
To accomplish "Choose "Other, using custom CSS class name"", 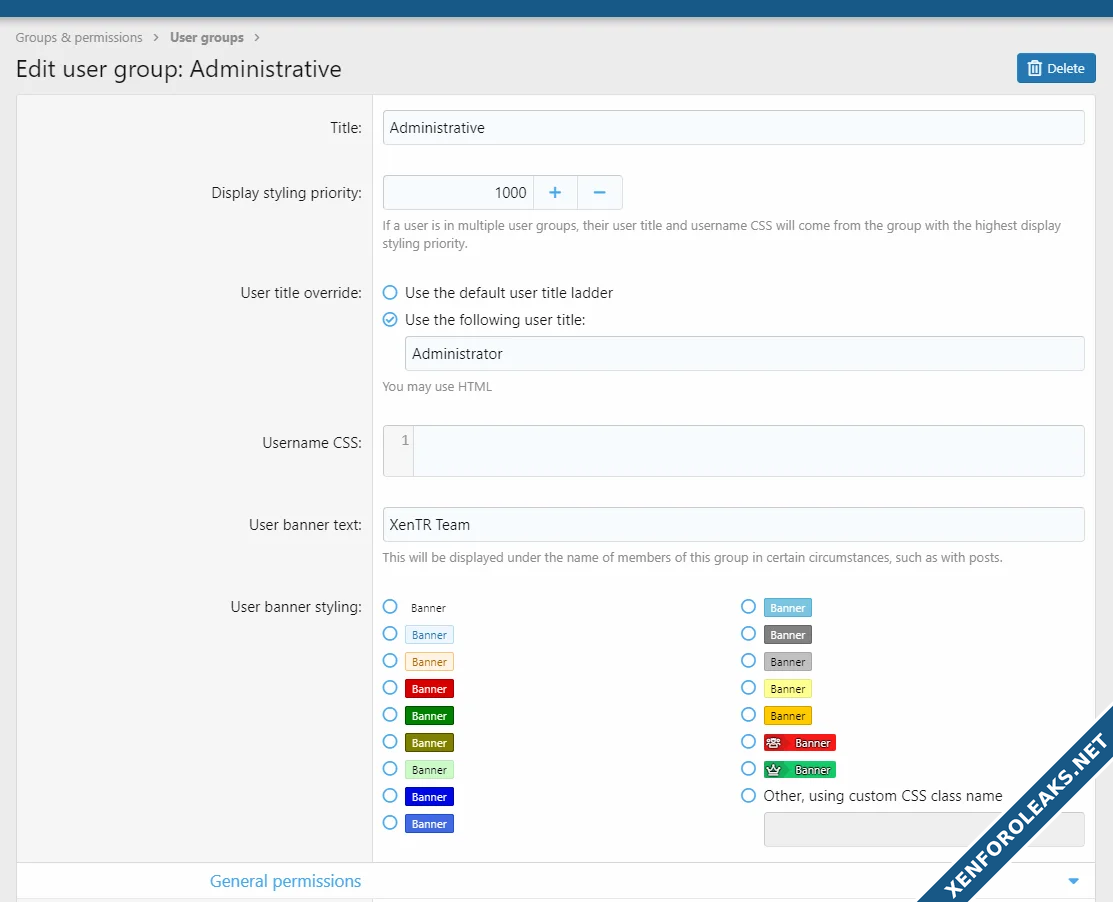I will [748, 796].
